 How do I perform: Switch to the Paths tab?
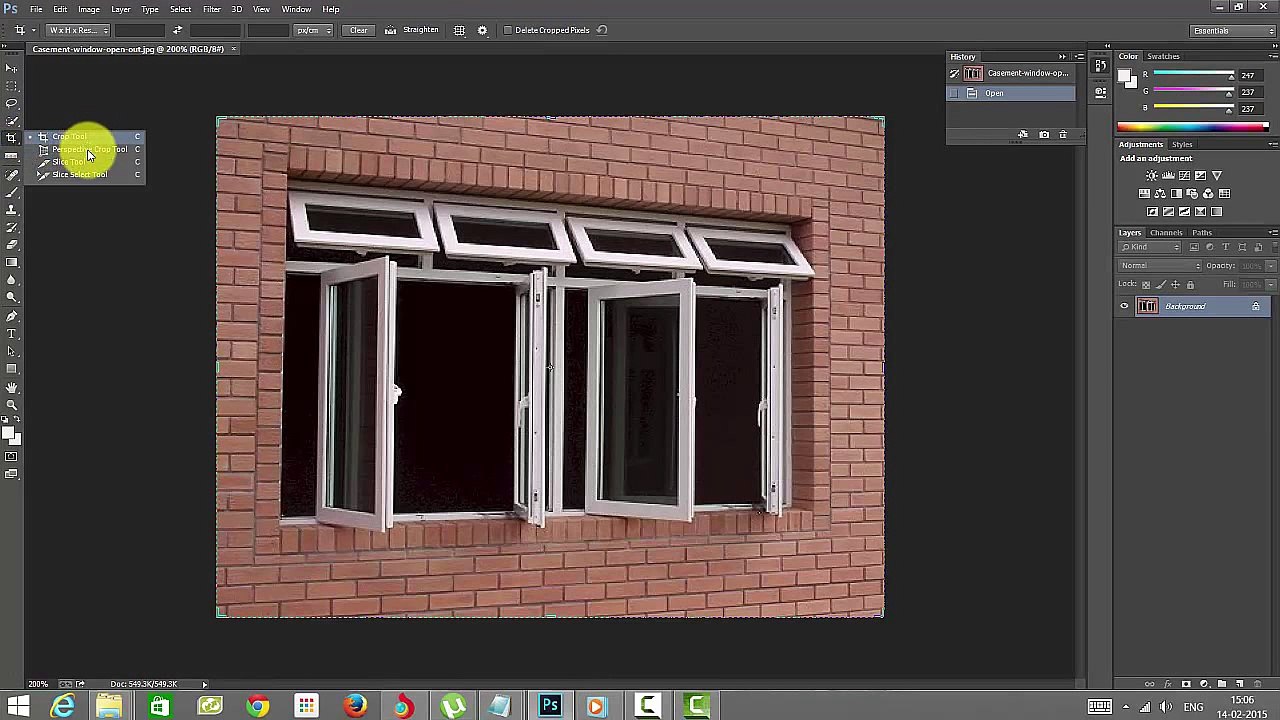point(1202,233)
